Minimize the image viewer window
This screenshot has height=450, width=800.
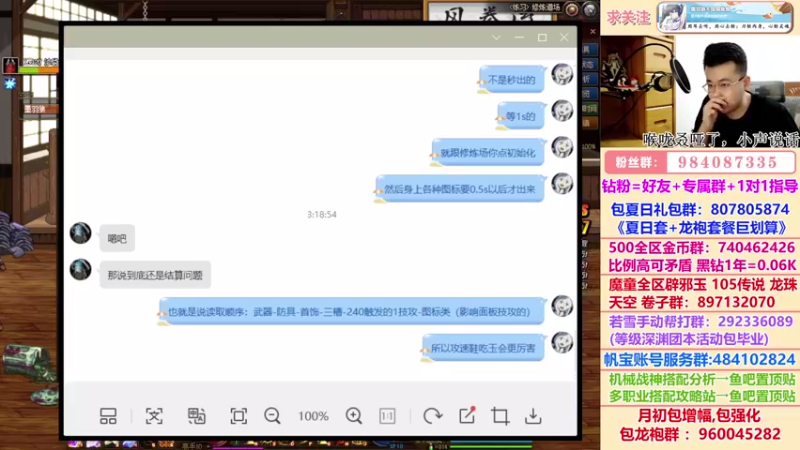(x=519, y=38)
